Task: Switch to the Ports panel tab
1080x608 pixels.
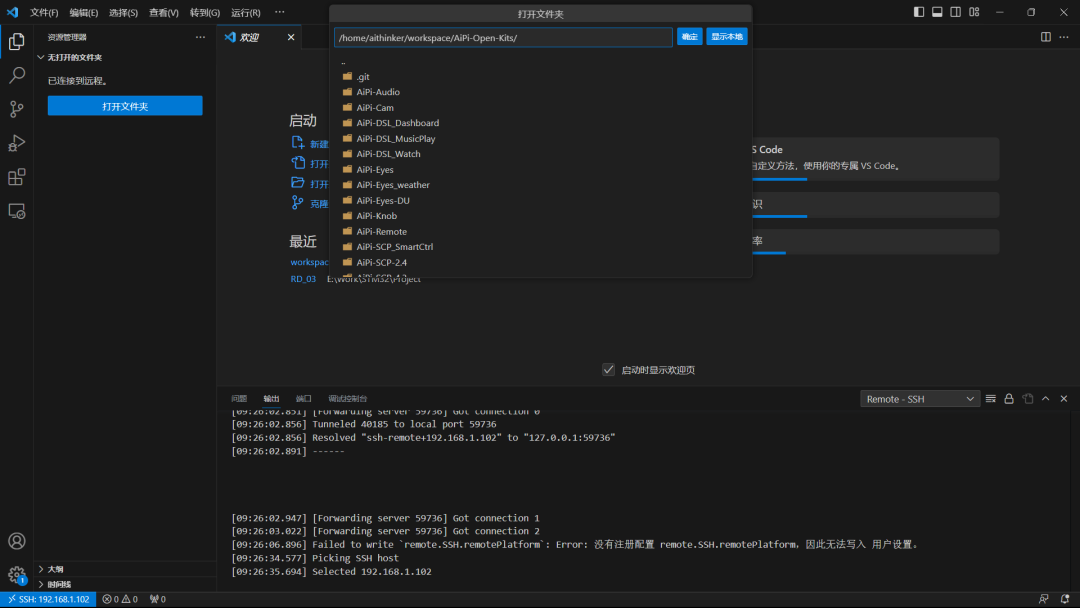Action: coord(304,399)
